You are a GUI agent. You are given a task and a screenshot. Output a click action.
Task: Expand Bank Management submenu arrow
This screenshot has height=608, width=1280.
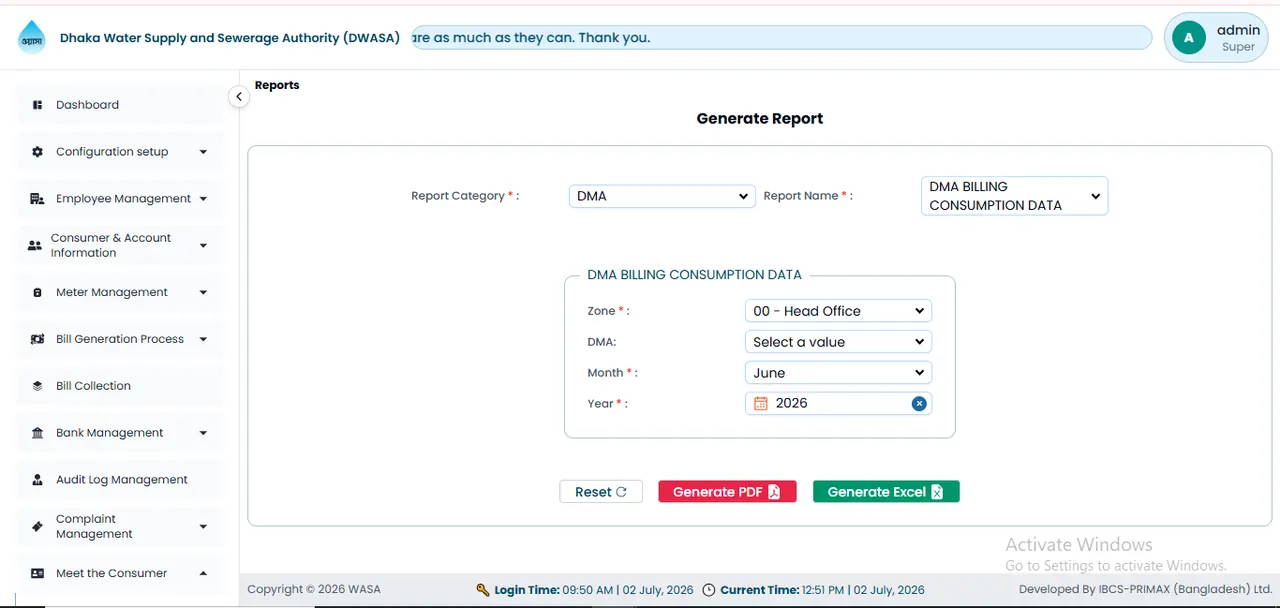pyautogui.click(x=203, y=433)
